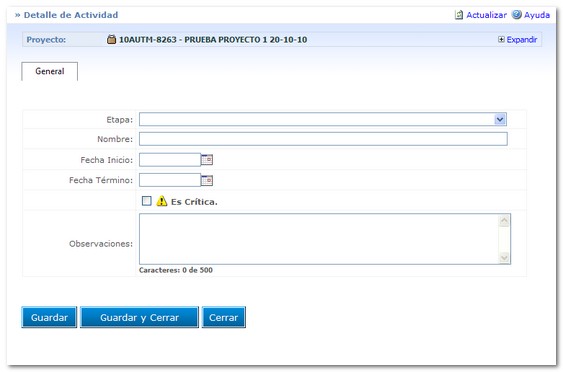Click the plus icon next to Expandir
The image size is (563, 372).
point(501,39)
